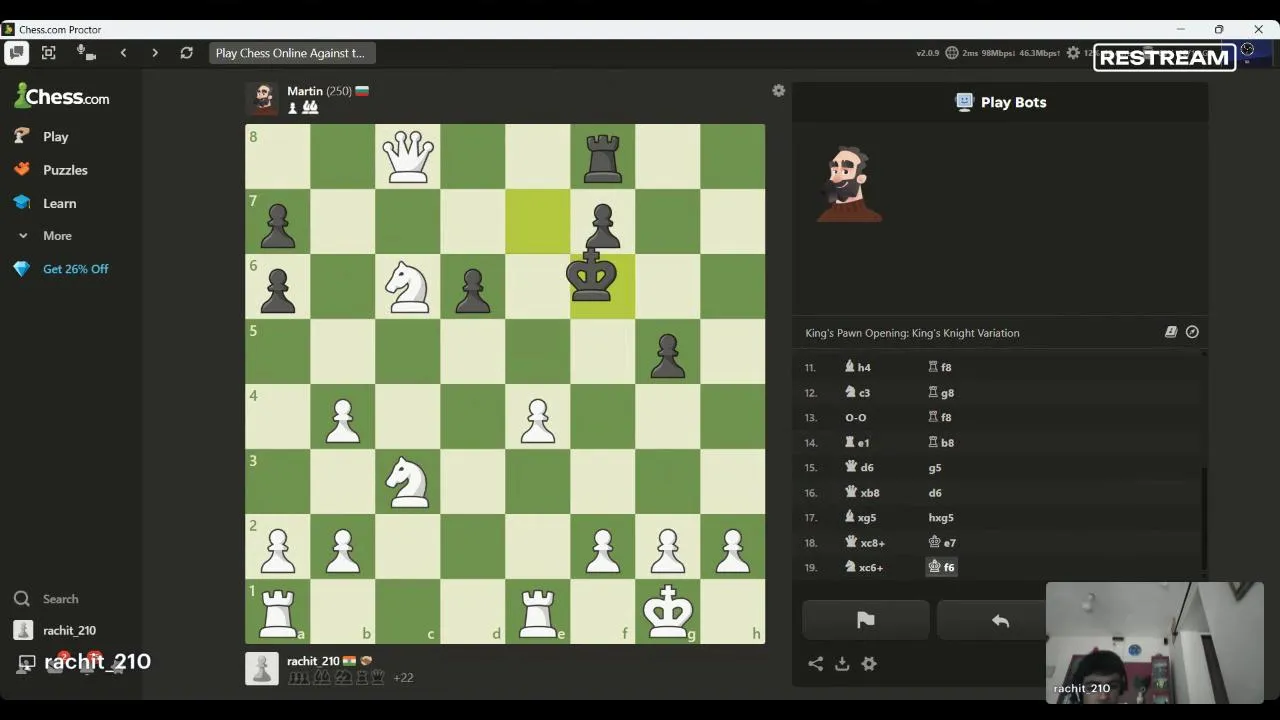Select the white rook on a1
The image size is (1280, 720).
click(x=278, y=611)
